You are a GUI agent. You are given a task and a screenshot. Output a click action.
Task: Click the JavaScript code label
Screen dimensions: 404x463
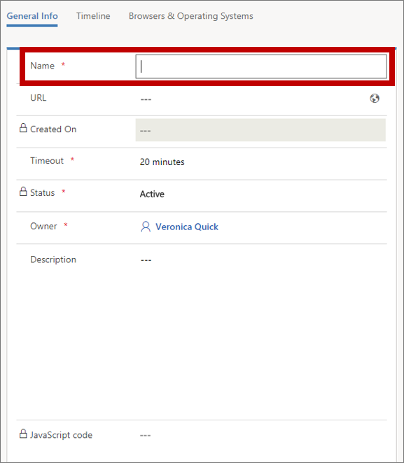(x=61, y=435)
